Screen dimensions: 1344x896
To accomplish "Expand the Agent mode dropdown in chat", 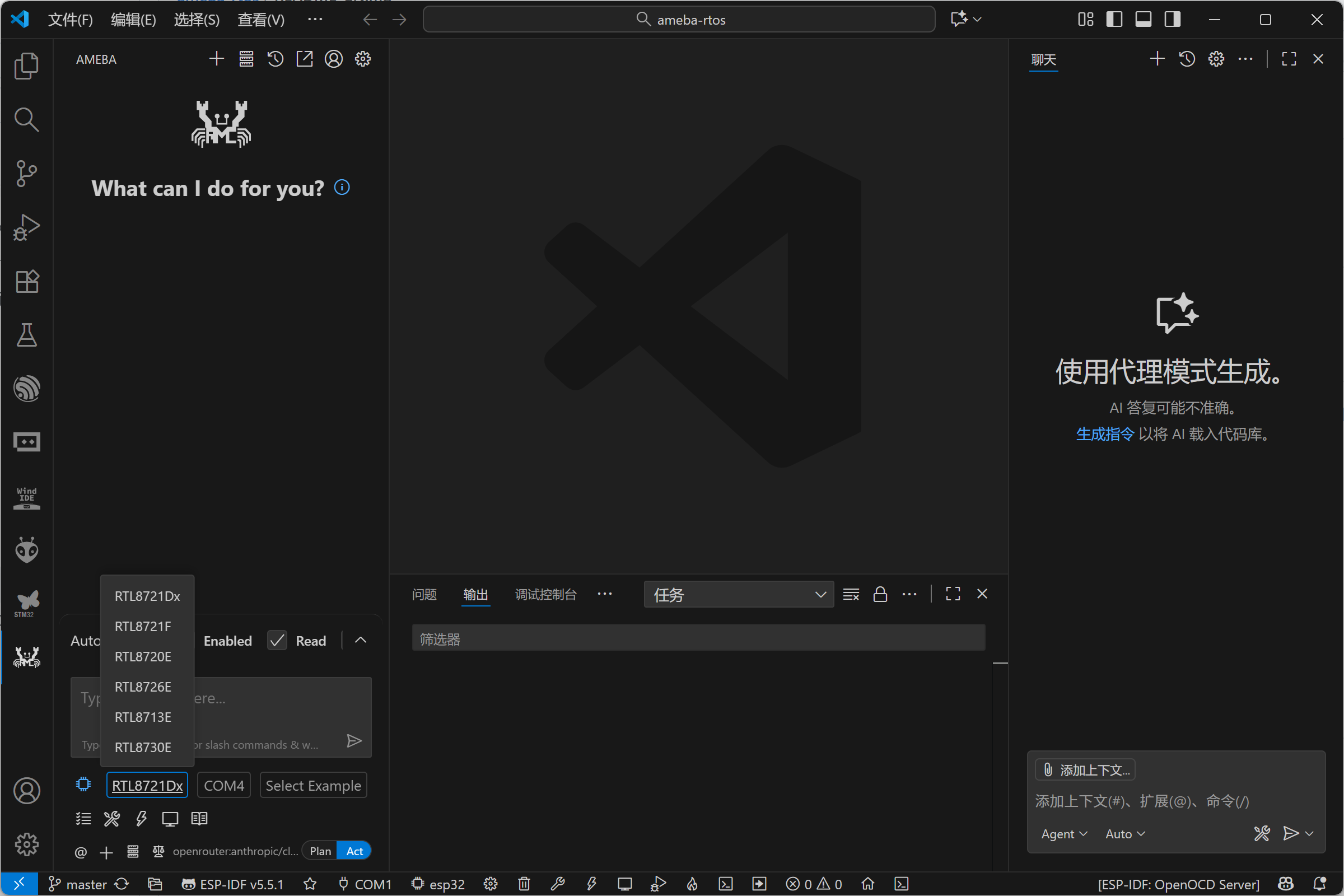I will tap(1063, 834).
